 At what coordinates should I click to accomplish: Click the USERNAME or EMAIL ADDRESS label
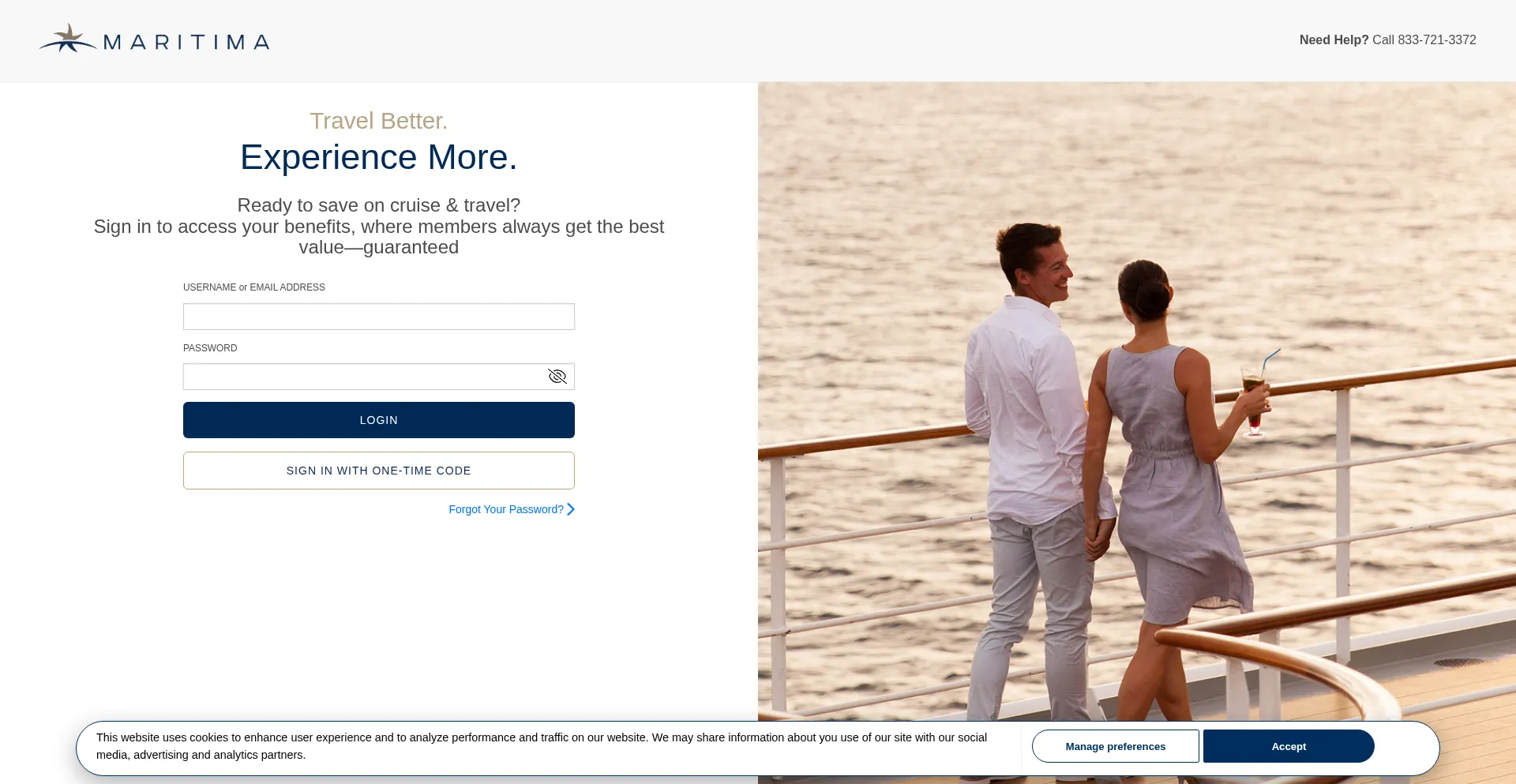coord(254,287)
